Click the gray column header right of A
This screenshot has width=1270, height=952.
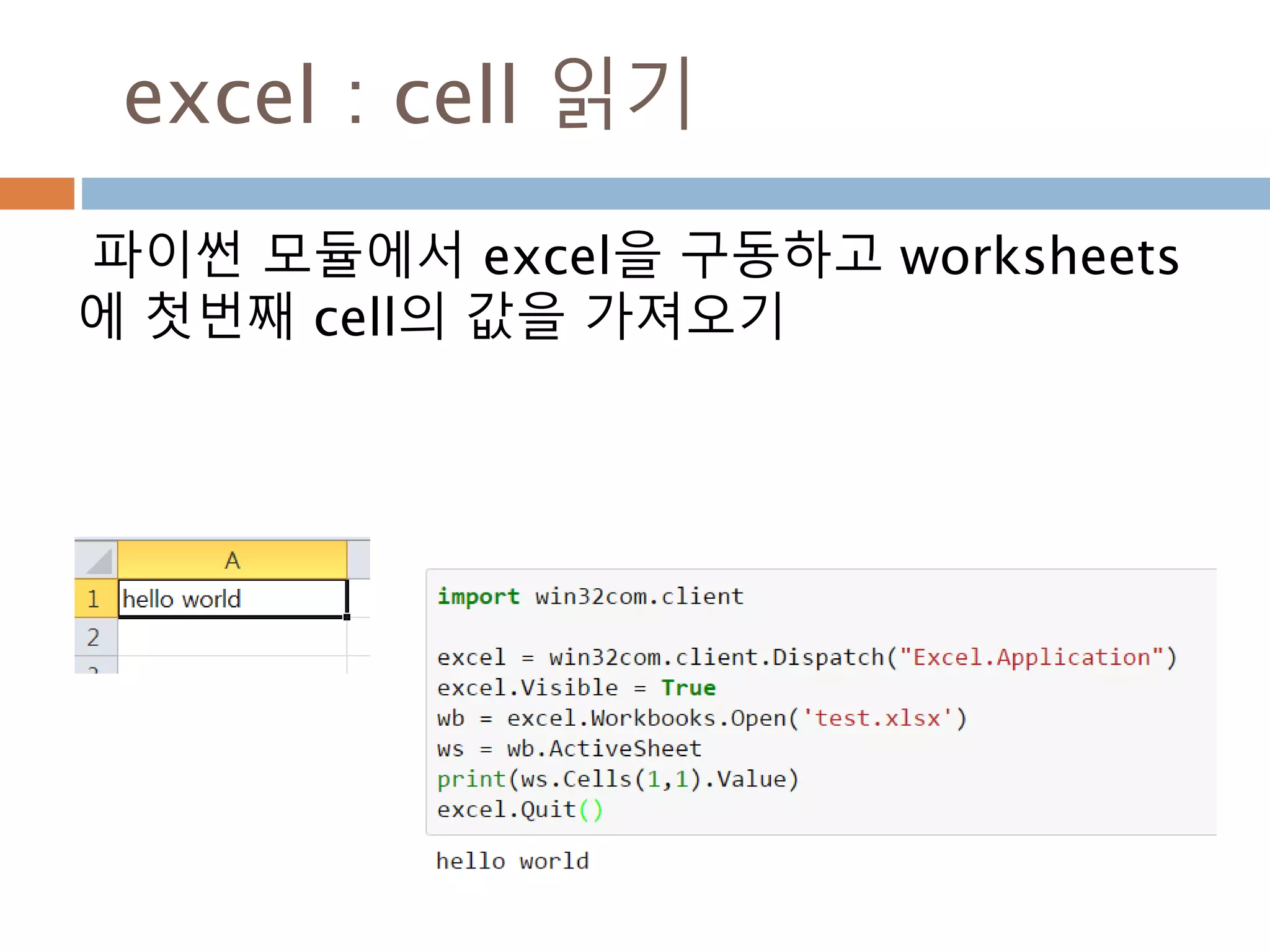358,560
